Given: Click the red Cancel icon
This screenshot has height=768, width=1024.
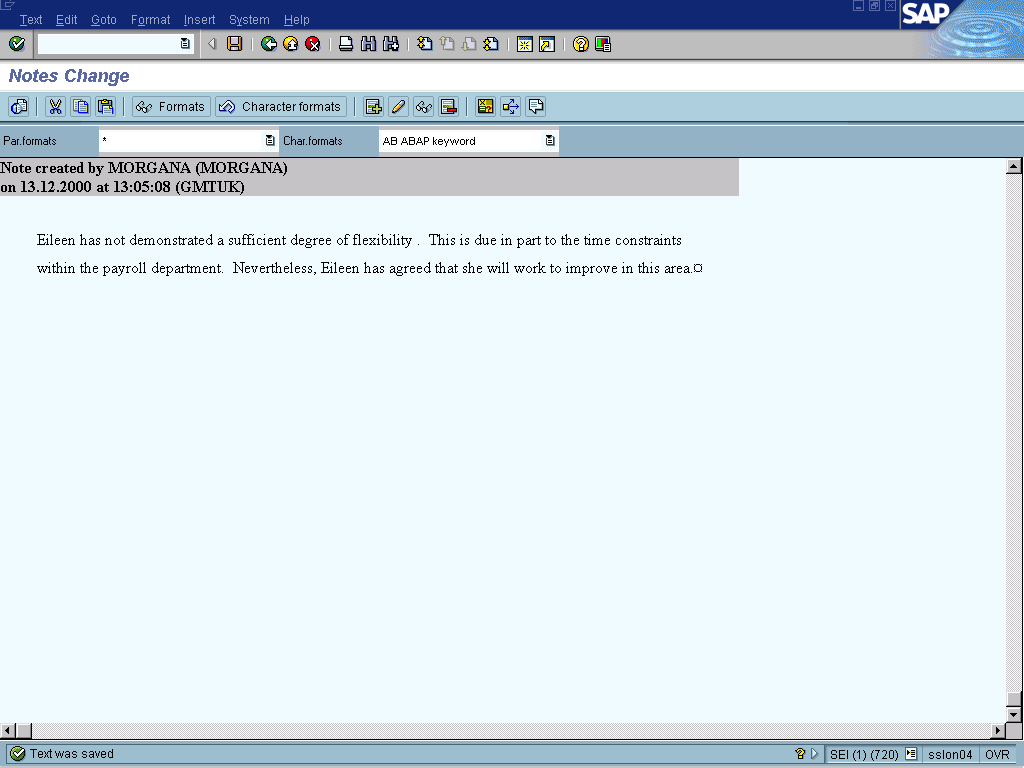Looking at the screenshot, I should 313,44.
